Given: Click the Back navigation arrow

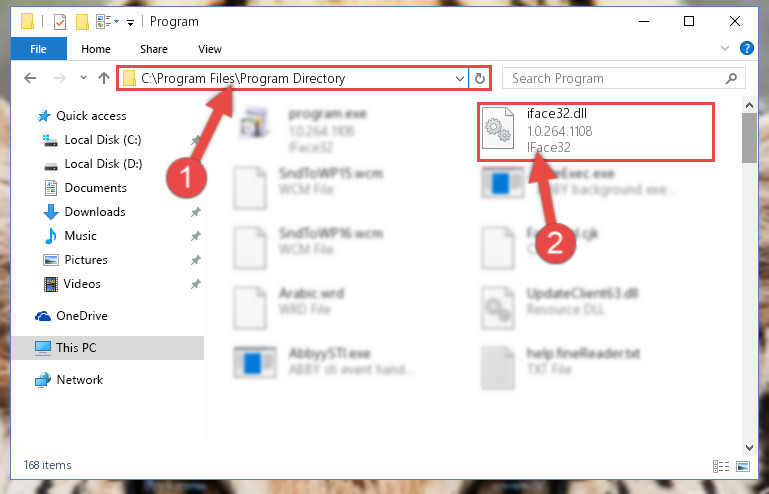Looking at the screenshot, I should pyautogui.click(x=30, y=78).
